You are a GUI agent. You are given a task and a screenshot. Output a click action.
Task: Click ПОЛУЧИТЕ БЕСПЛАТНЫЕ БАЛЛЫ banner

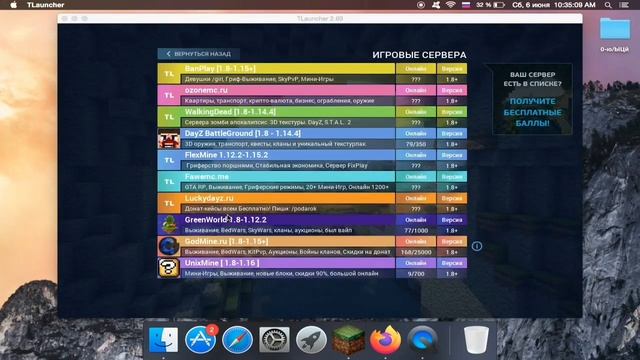tap(532, 112)
